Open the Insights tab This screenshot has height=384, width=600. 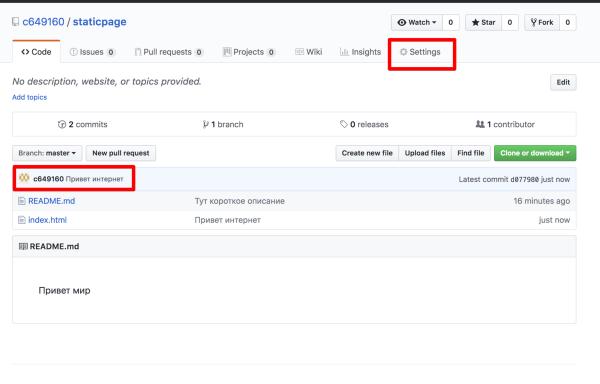[360, 52]
